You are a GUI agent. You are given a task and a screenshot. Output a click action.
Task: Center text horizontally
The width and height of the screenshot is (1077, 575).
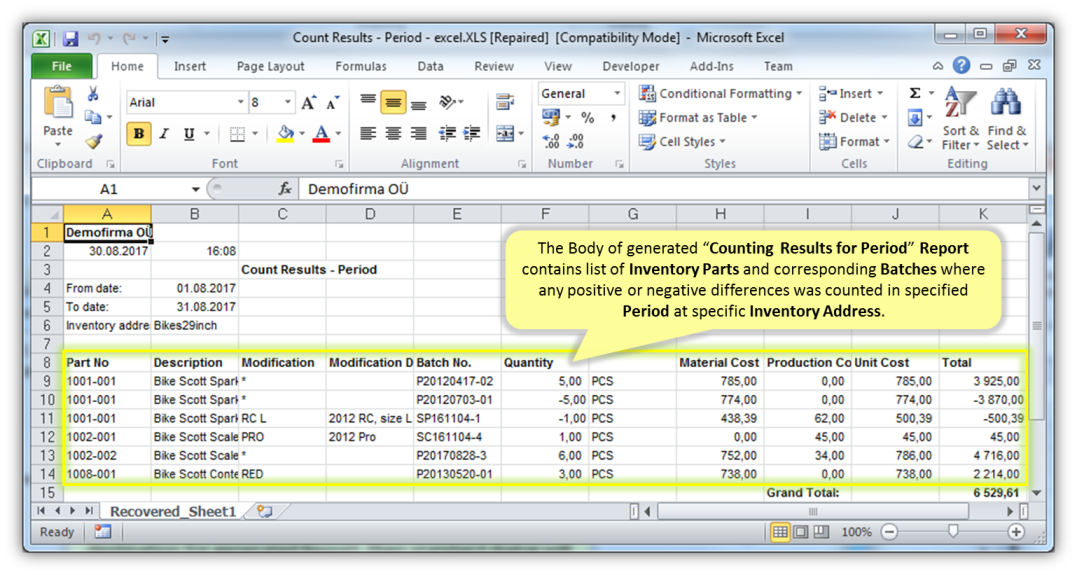pyautogui.click(x=393, y=134)
